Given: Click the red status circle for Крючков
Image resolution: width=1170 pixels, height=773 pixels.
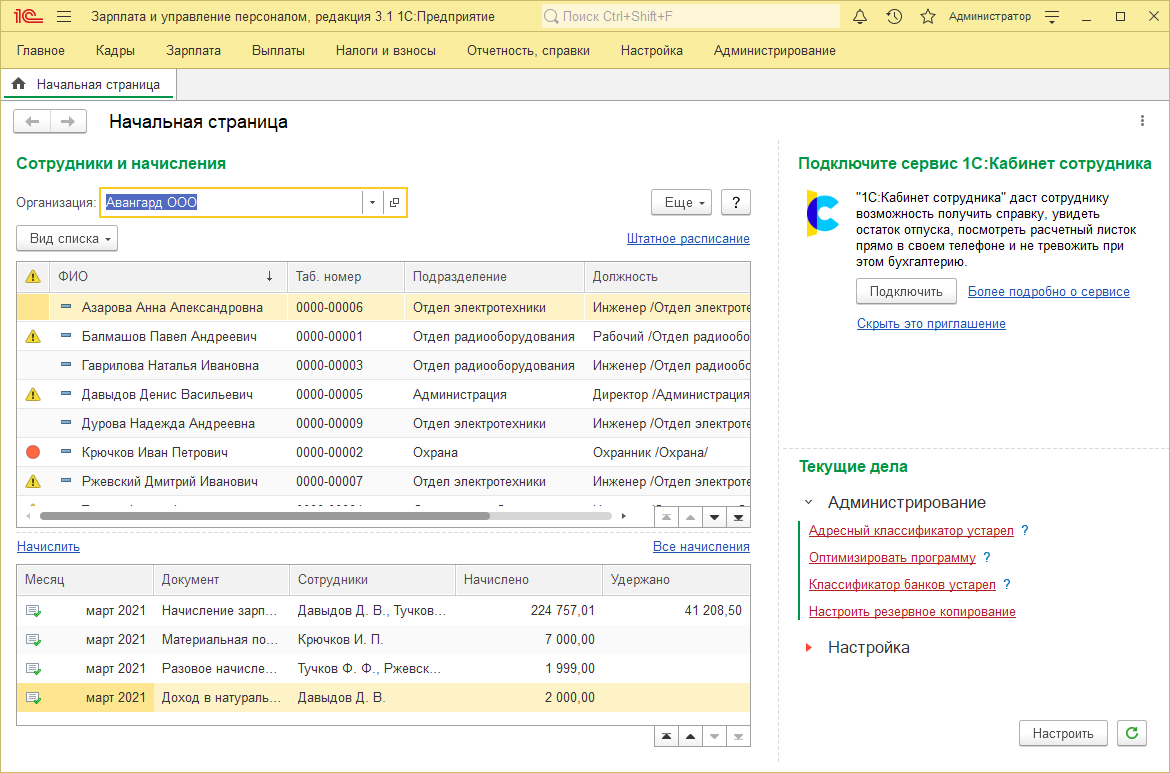Looking at the screenshot, I should coord(32,453).
